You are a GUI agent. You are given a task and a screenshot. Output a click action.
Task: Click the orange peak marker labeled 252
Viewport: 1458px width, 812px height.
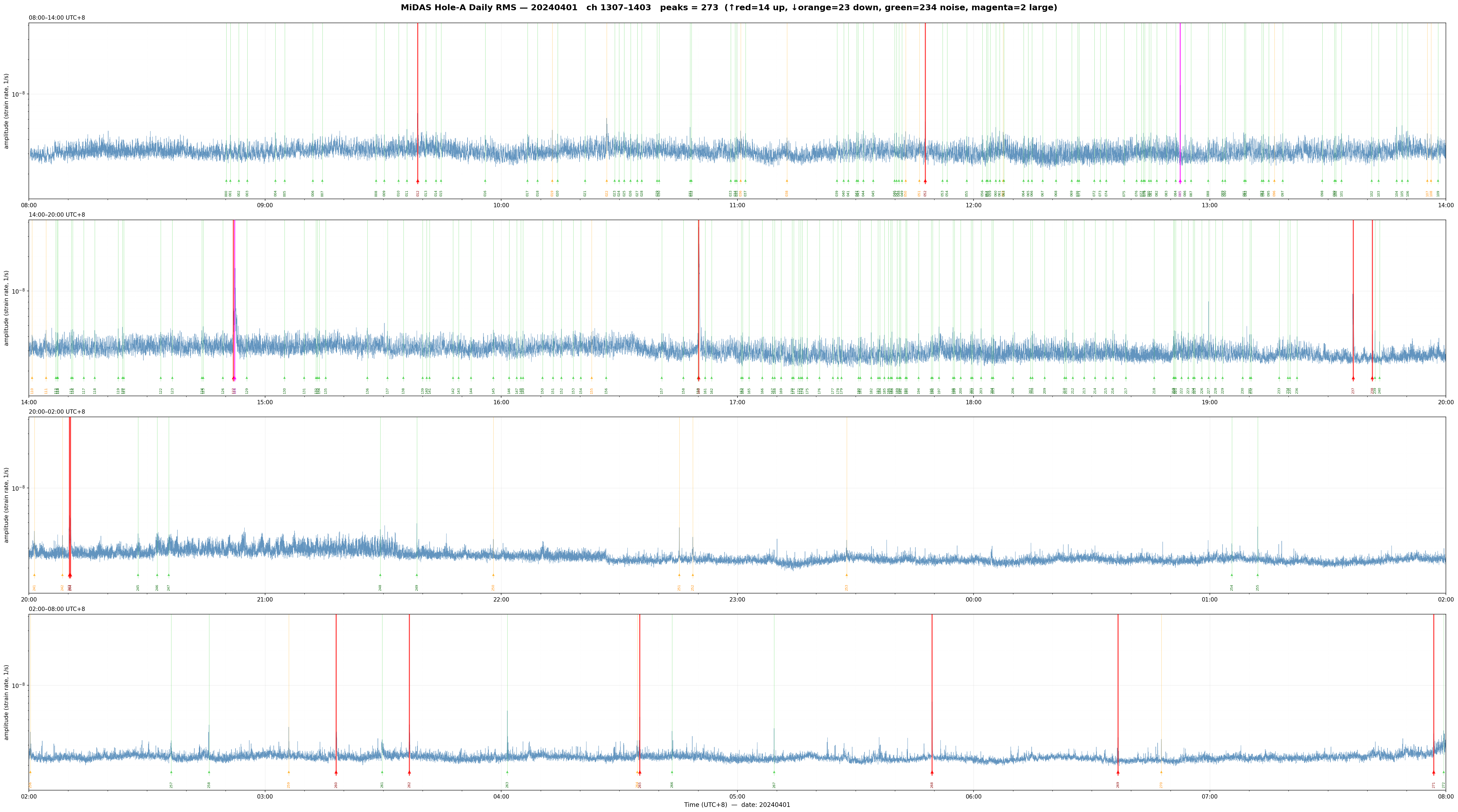692,575
